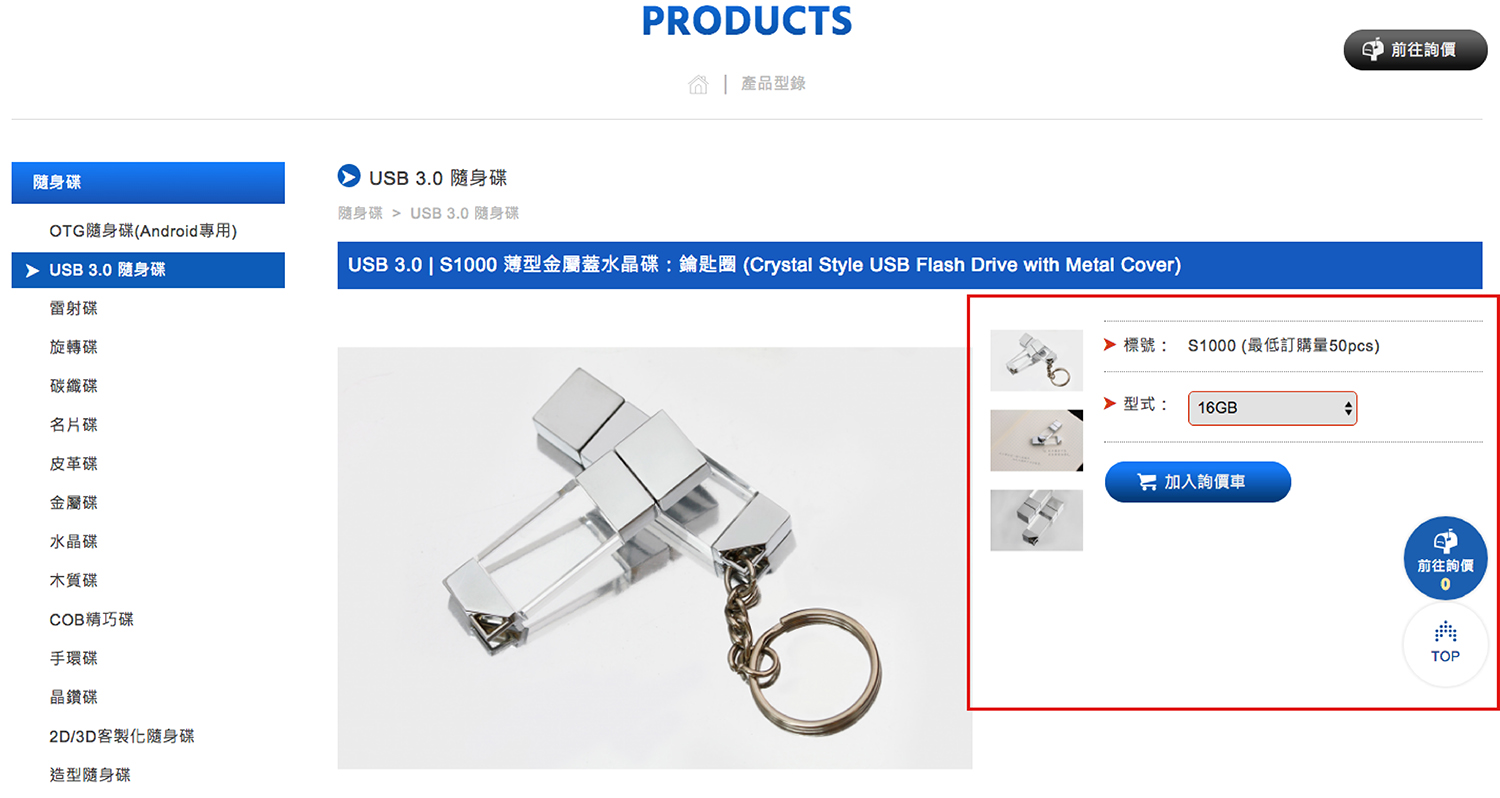Click 產品型錄 breadcrumb link
The width and height of the screenshot is (1500, 798).
pyautogui.click(x=773, y=84)
